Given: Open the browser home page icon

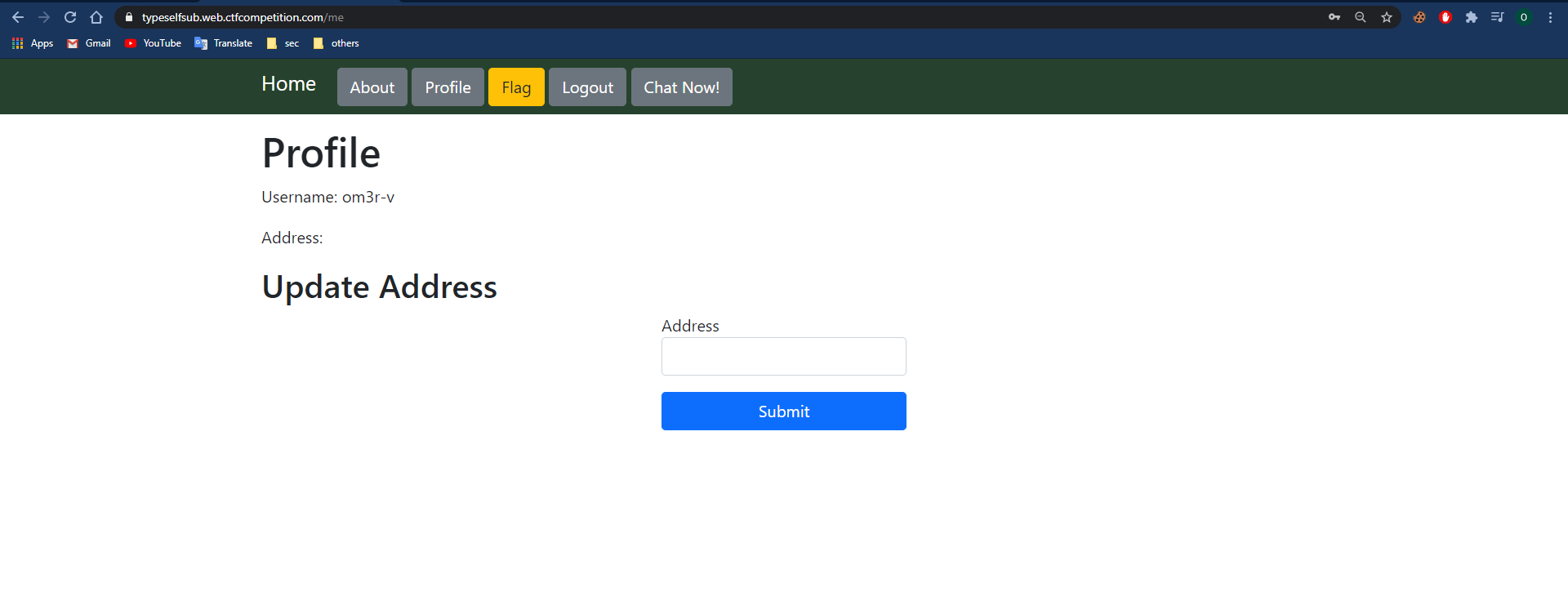Looking at the screenshot, I should pyautogui.click(x=96, y=17).
